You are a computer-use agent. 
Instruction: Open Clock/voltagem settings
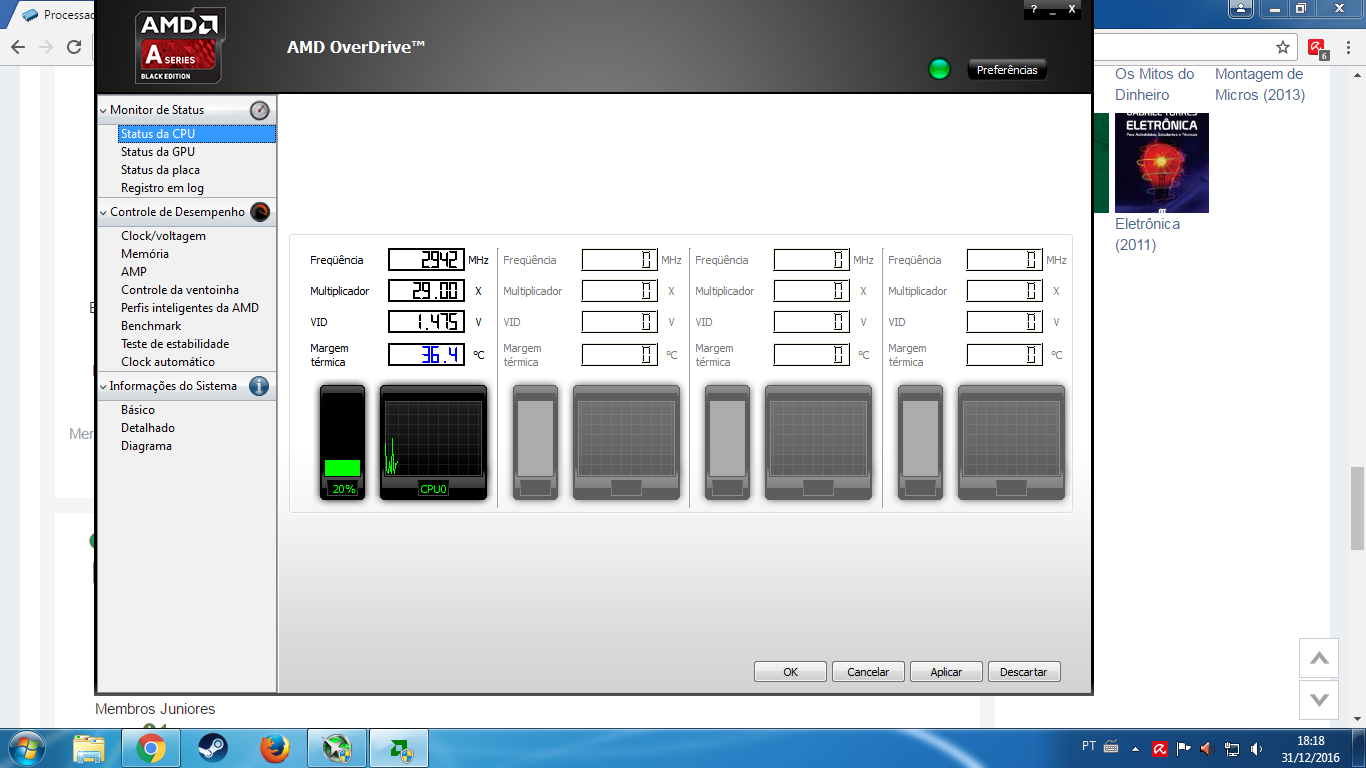click(163, 236)
